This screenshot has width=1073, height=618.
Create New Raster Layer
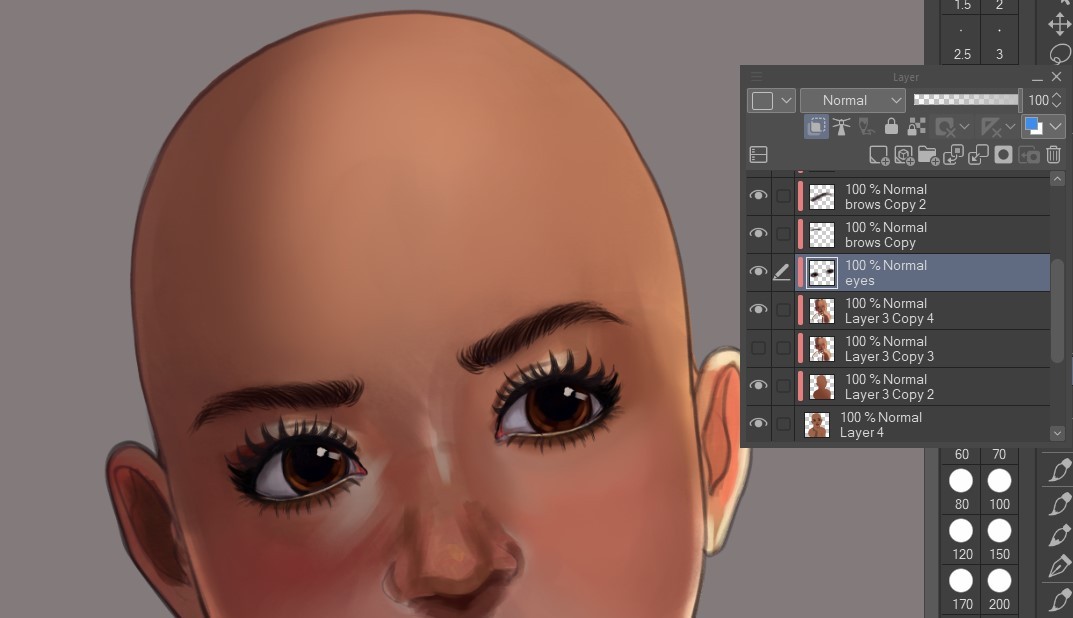click(879, 155)
